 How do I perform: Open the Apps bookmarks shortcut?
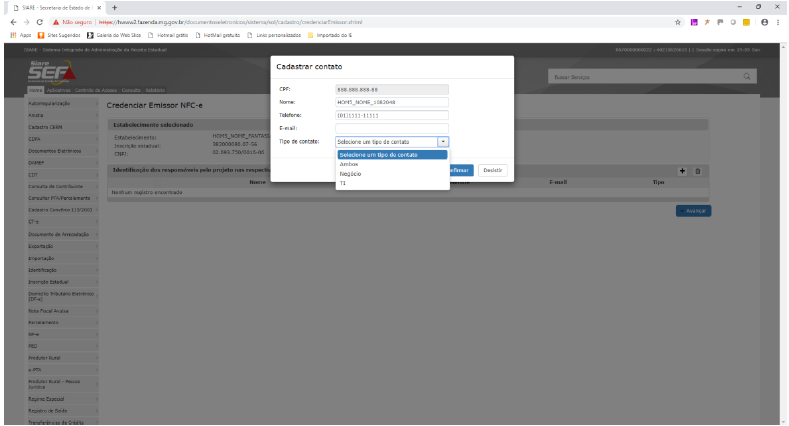(x=13, y=35)
